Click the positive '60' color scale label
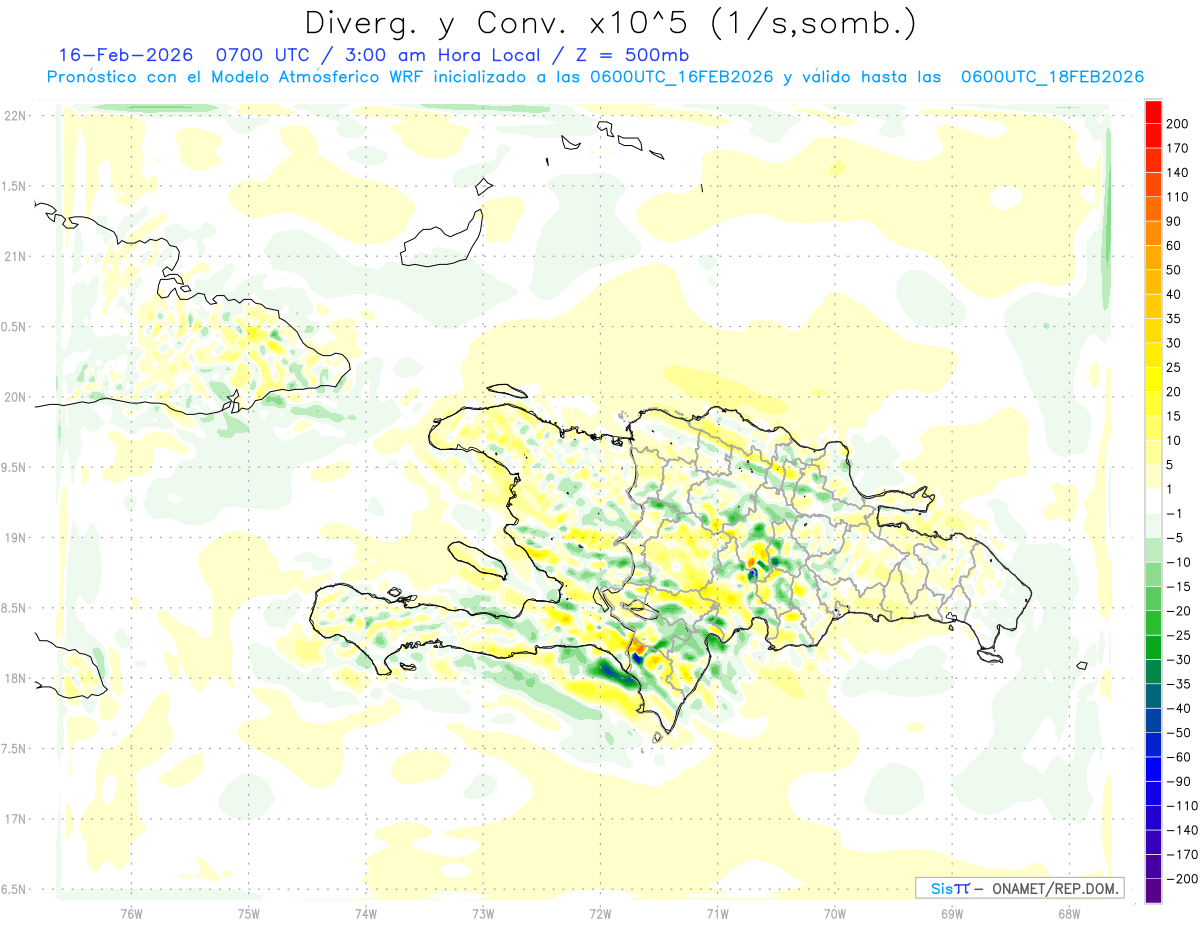The image size is (1200, 927). [x=1176, y=246]
